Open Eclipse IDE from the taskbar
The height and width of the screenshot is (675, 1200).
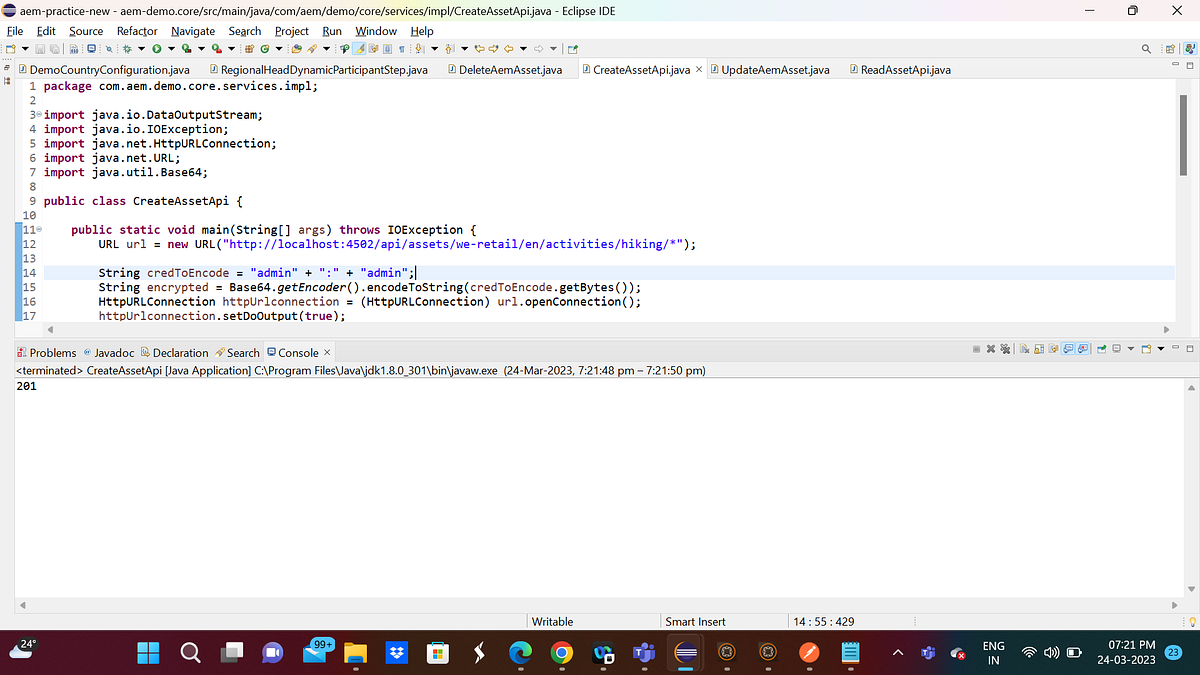(x=685, y=652)
